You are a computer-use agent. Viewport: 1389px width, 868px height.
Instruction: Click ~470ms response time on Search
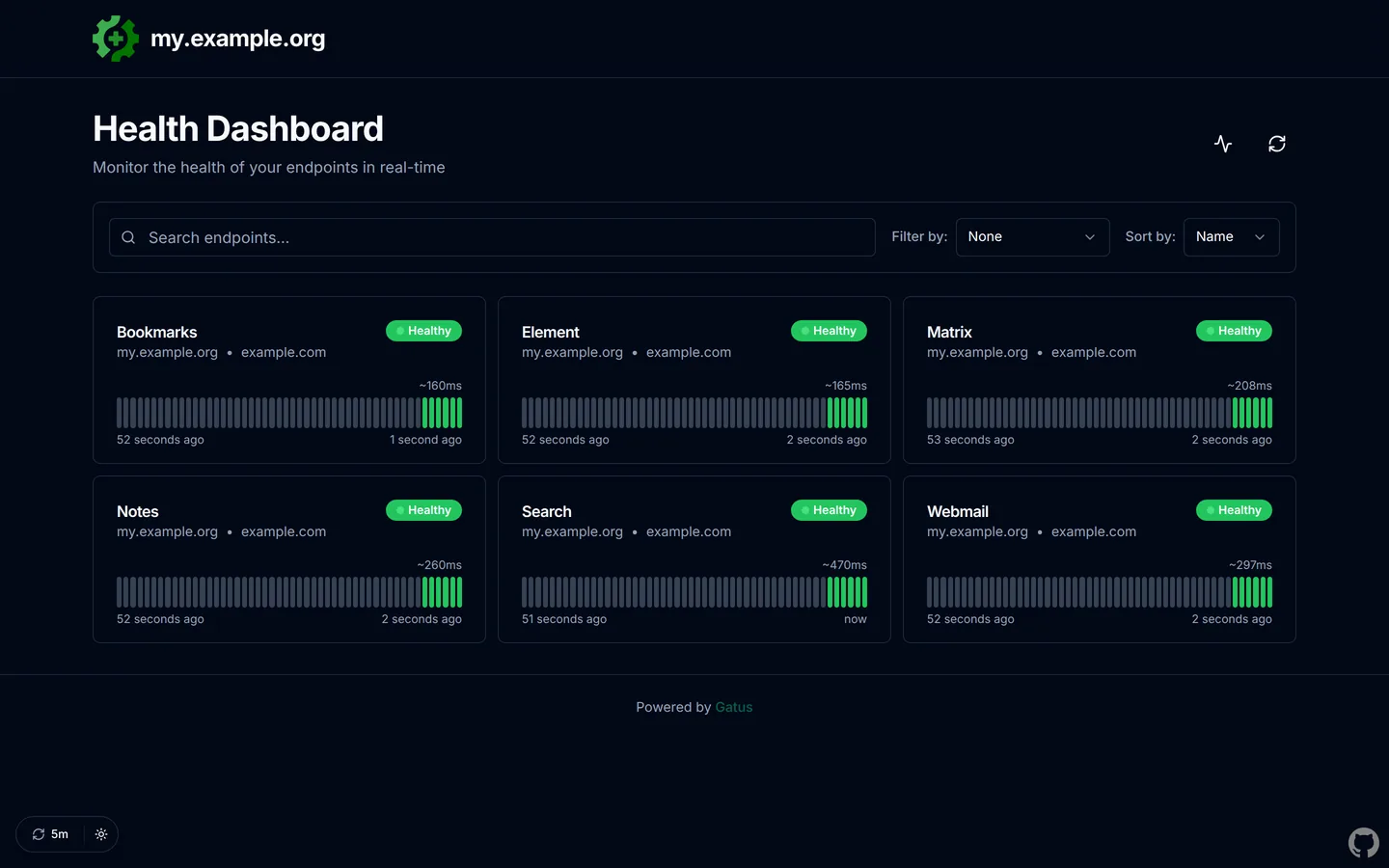tap(845, 565)
